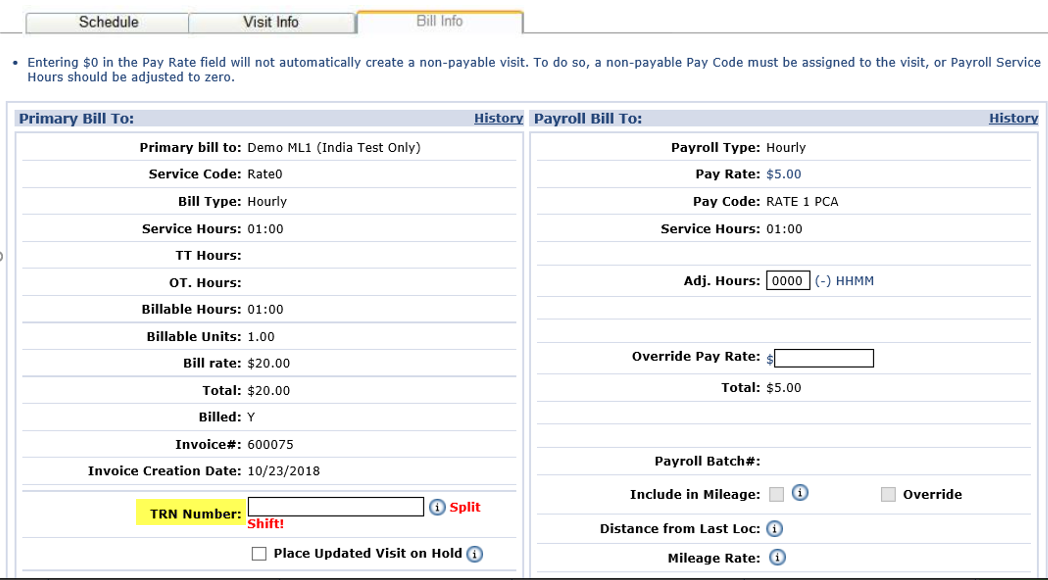Open History link in Payroll Bill To header

1013,118
